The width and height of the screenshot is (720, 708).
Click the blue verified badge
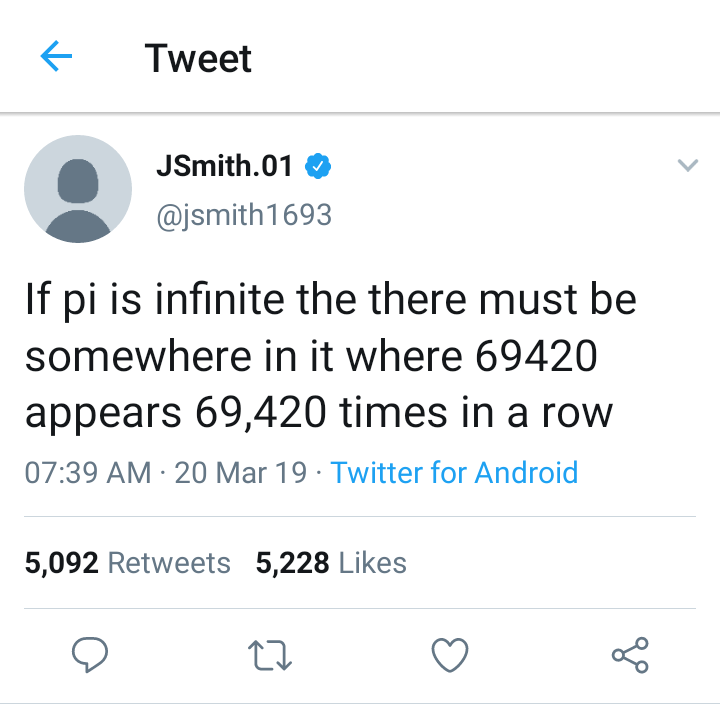[318, 166]
